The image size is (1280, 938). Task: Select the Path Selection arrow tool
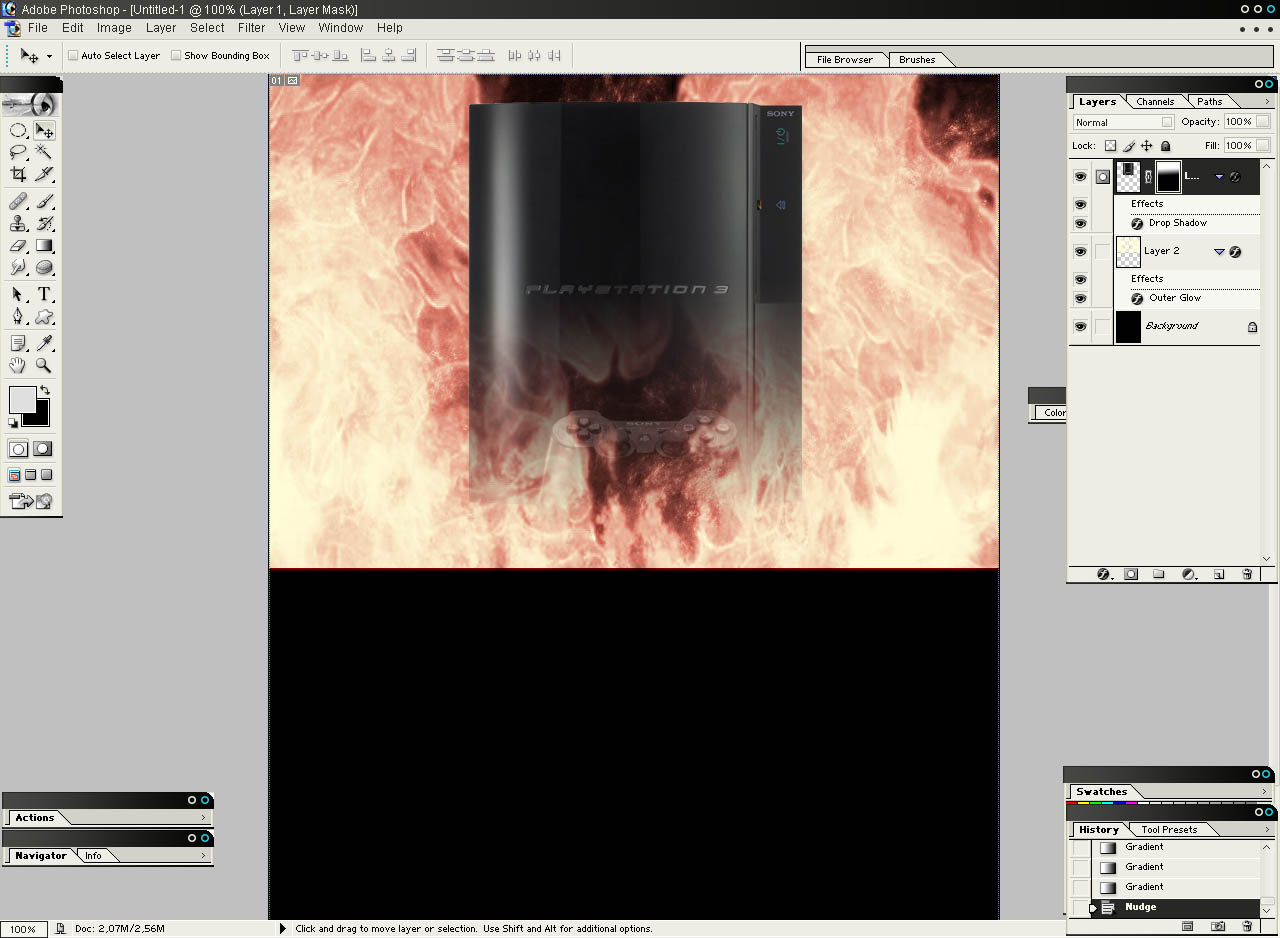tap(18, 294)
